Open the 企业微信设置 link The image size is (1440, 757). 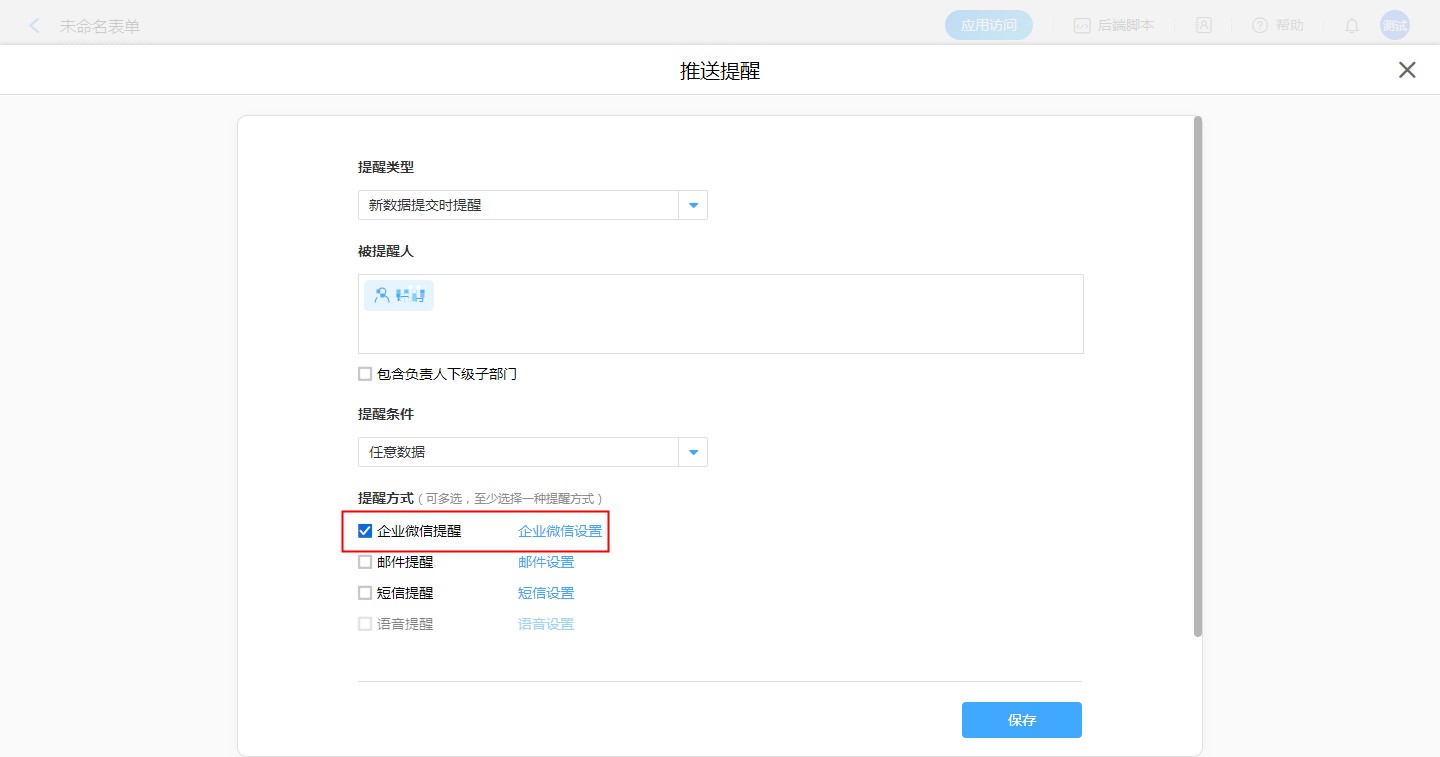[560, 531]
